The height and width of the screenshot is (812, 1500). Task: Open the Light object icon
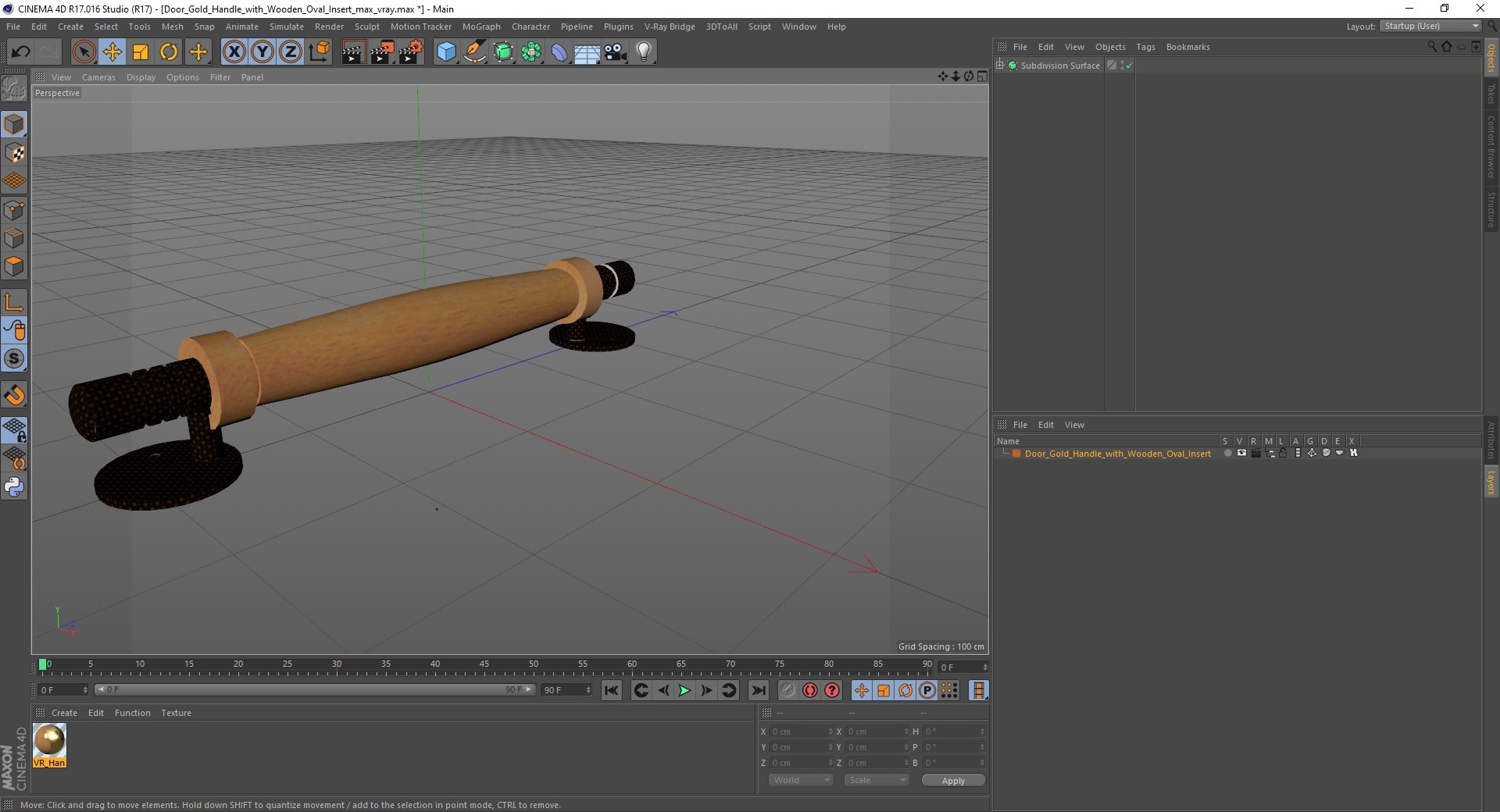tap(643, 52)
